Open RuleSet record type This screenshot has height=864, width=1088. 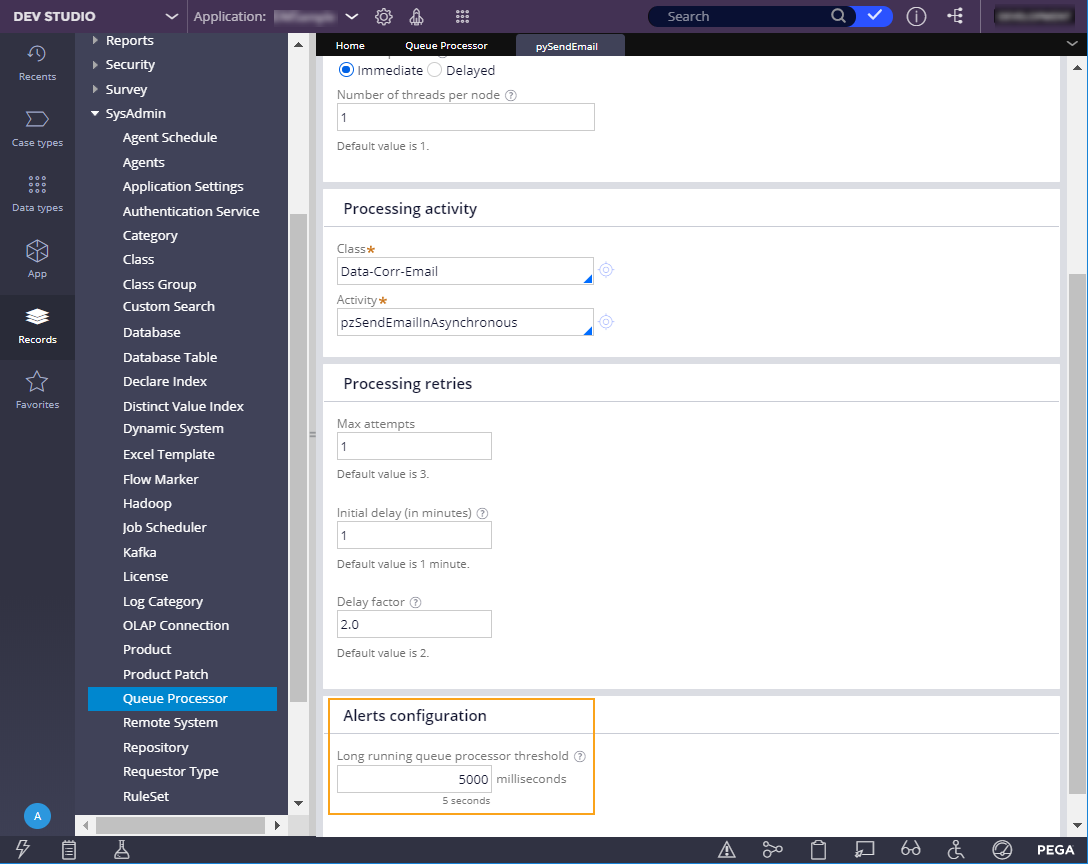click(146, 796)
